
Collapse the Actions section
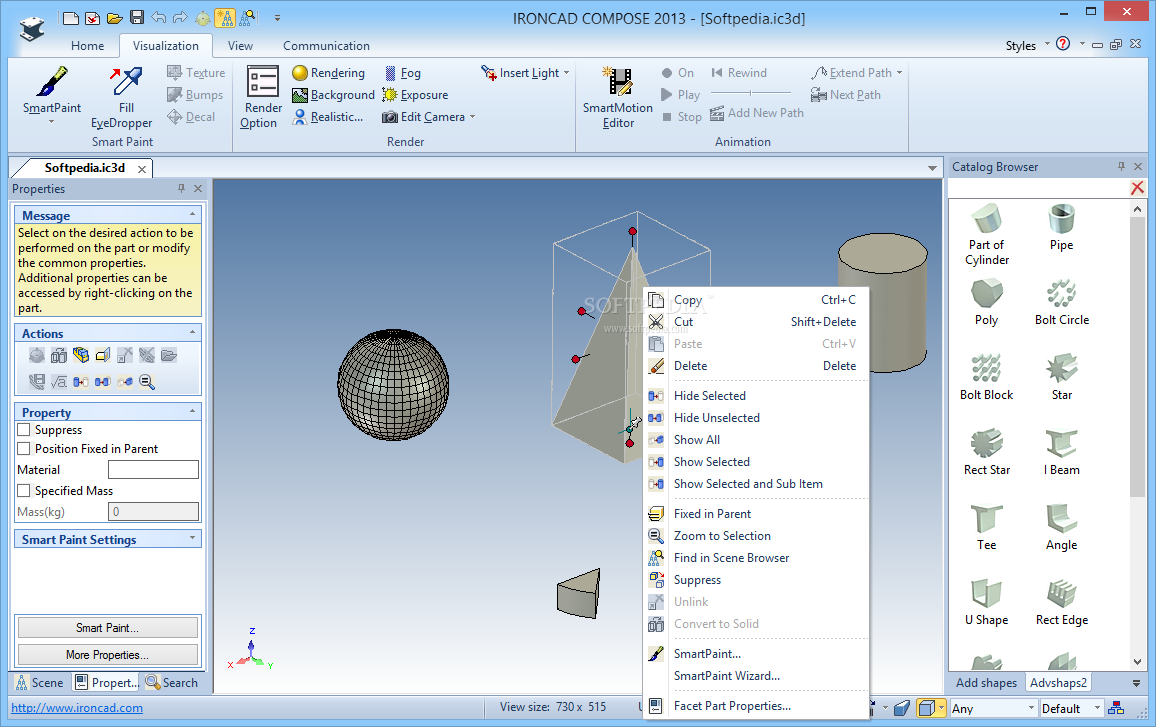click(x=192, y=333)
